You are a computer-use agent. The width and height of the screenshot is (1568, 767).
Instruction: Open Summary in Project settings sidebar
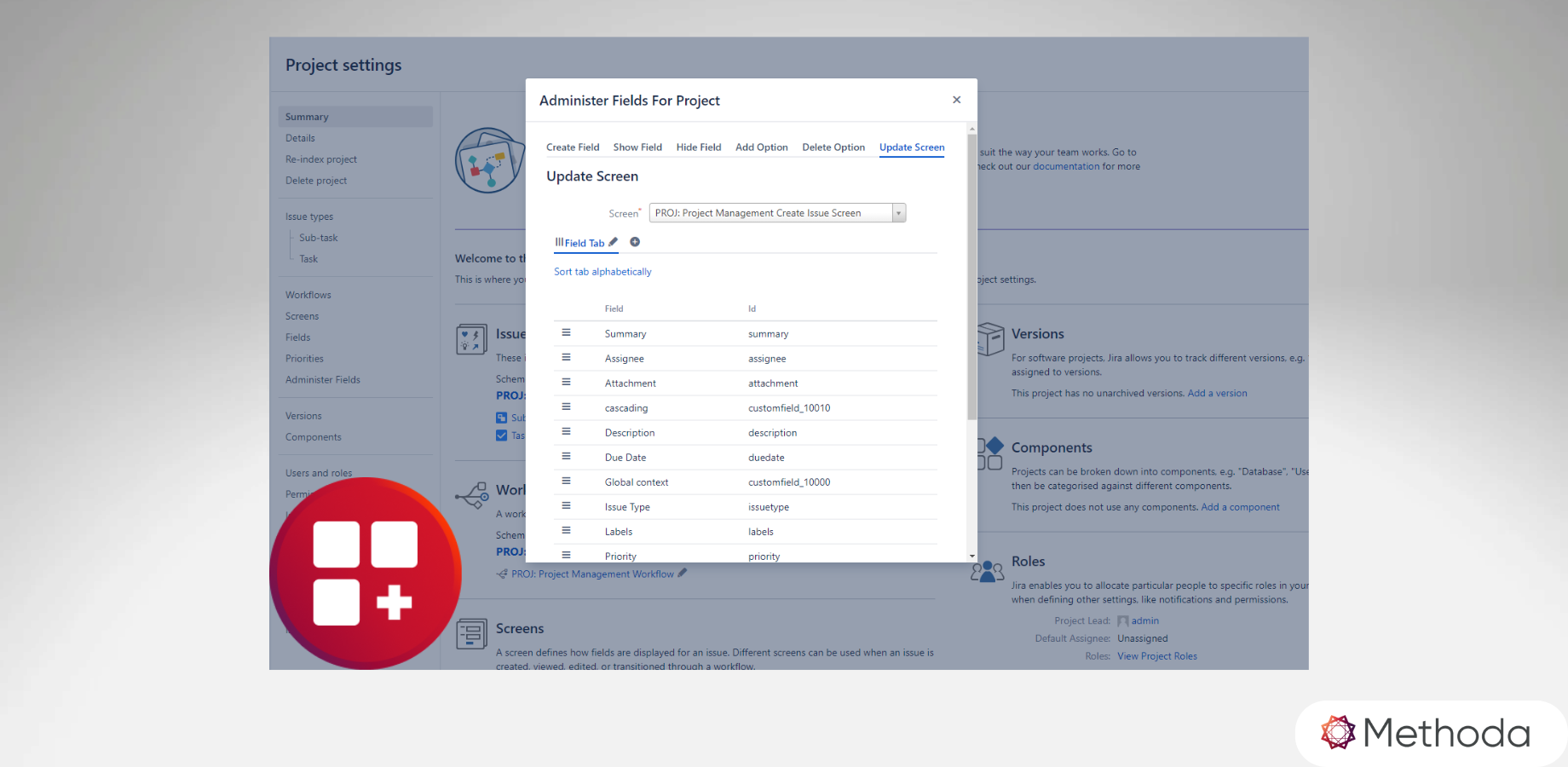(x=355, y=117)
